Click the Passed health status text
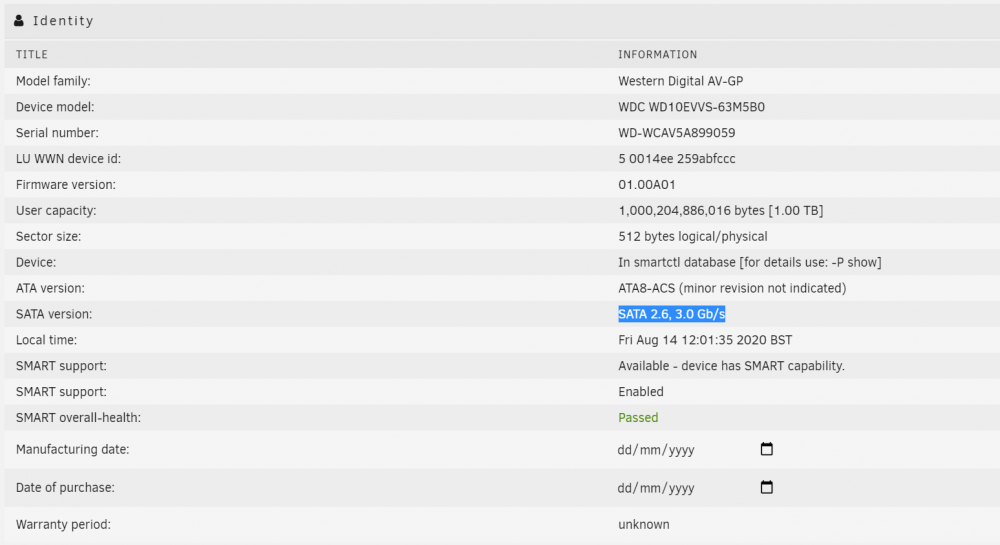Viewport: 1000px width, 545px height. click(x=638, y=418)
